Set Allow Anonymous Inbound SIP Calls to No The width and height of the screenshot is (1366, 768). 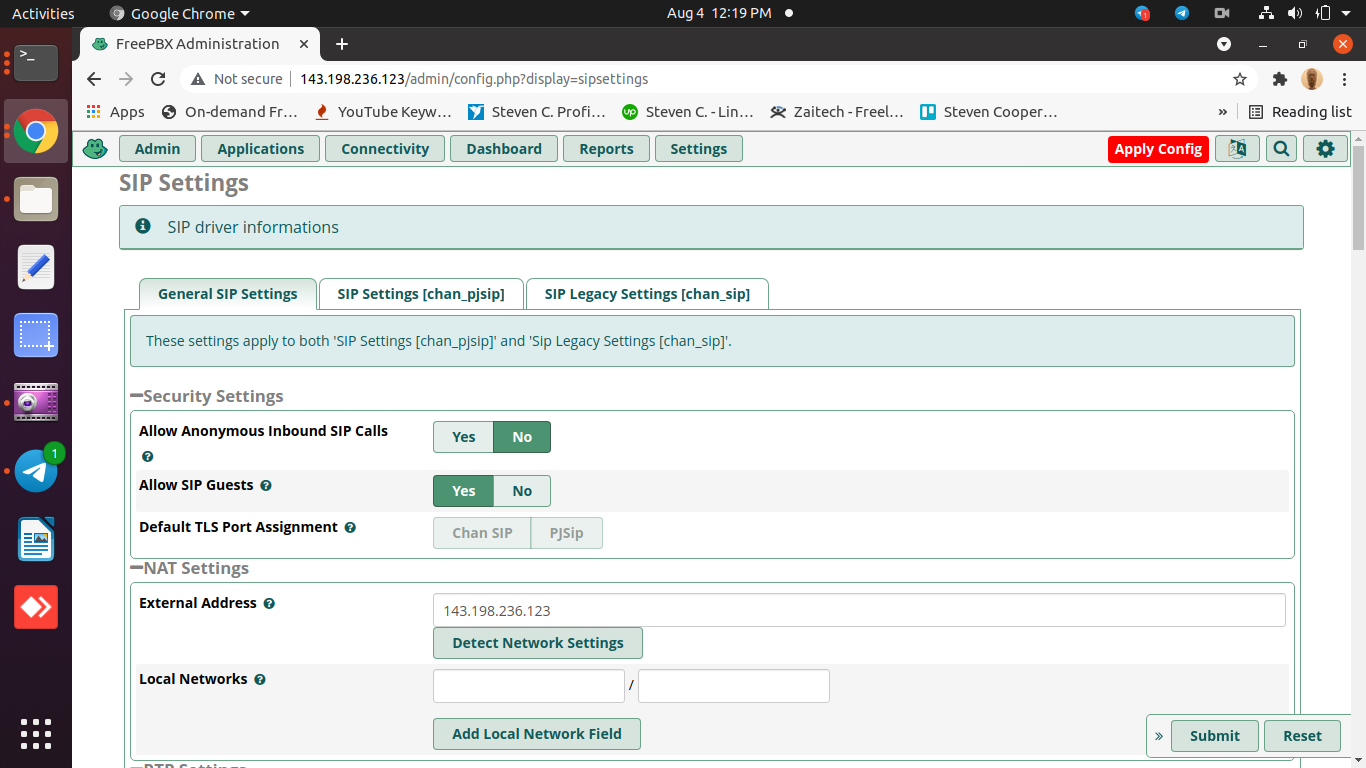[x=522, y=437]
